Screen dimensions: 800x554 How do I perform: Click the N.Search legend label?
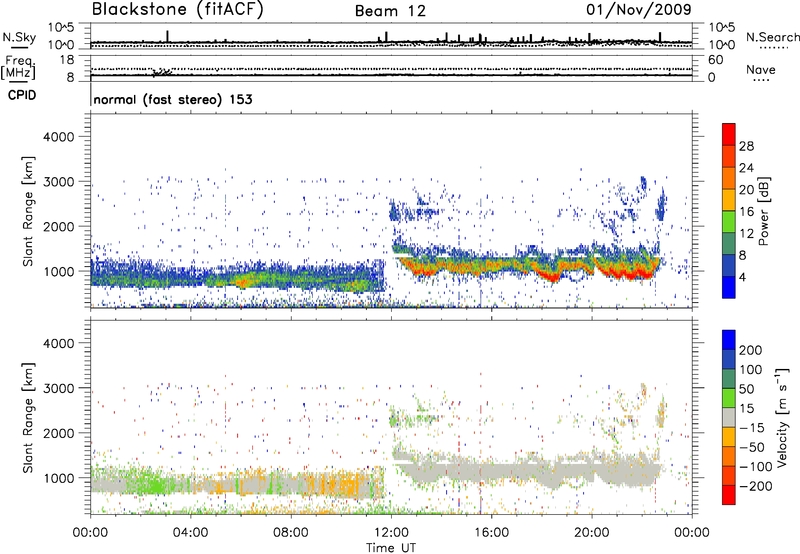click(x=772, y=37)
